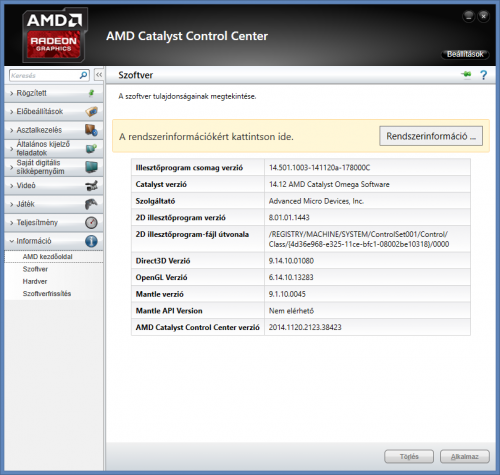Click the Teljesítmény gauge icon
500x475 pixels.
tap(91, 223)
